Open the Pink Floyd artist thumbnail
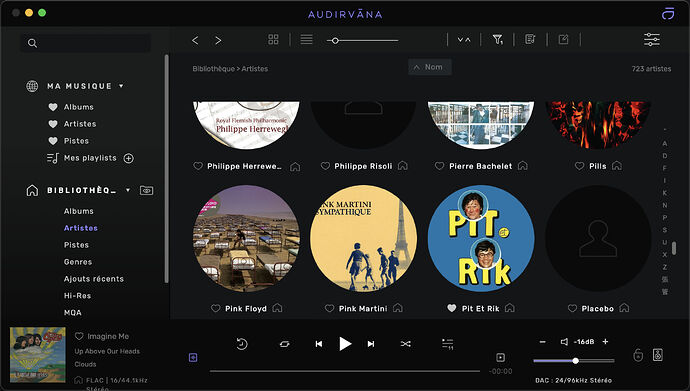 (246, 238)
